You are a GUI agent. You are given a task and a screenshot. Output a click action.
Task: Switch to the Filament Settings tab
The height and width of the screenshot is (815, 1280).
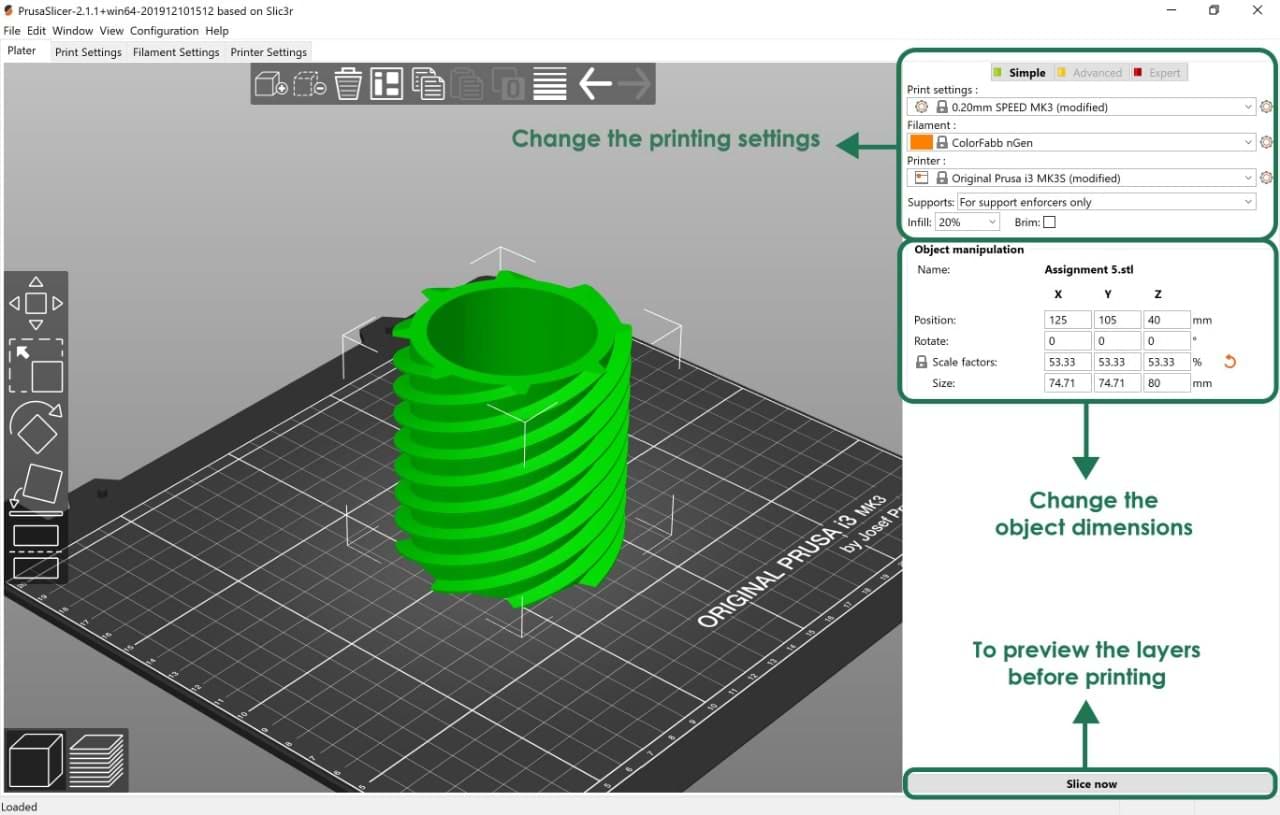[x=176, y=52]
